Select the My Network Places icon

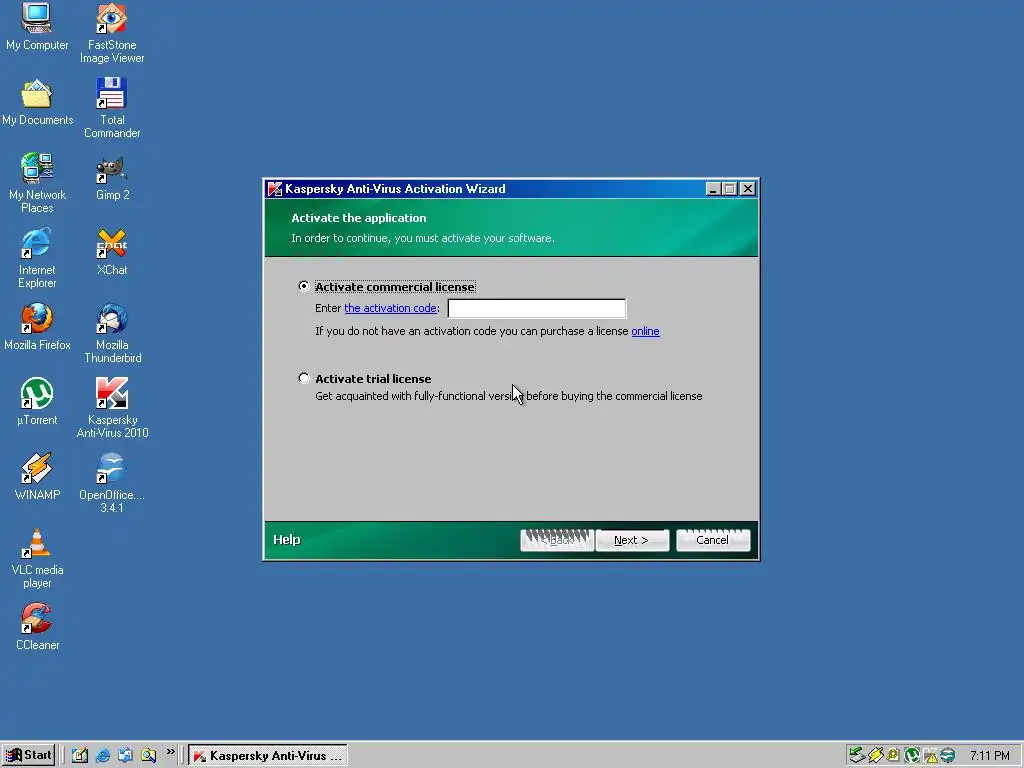click(37, 183)
